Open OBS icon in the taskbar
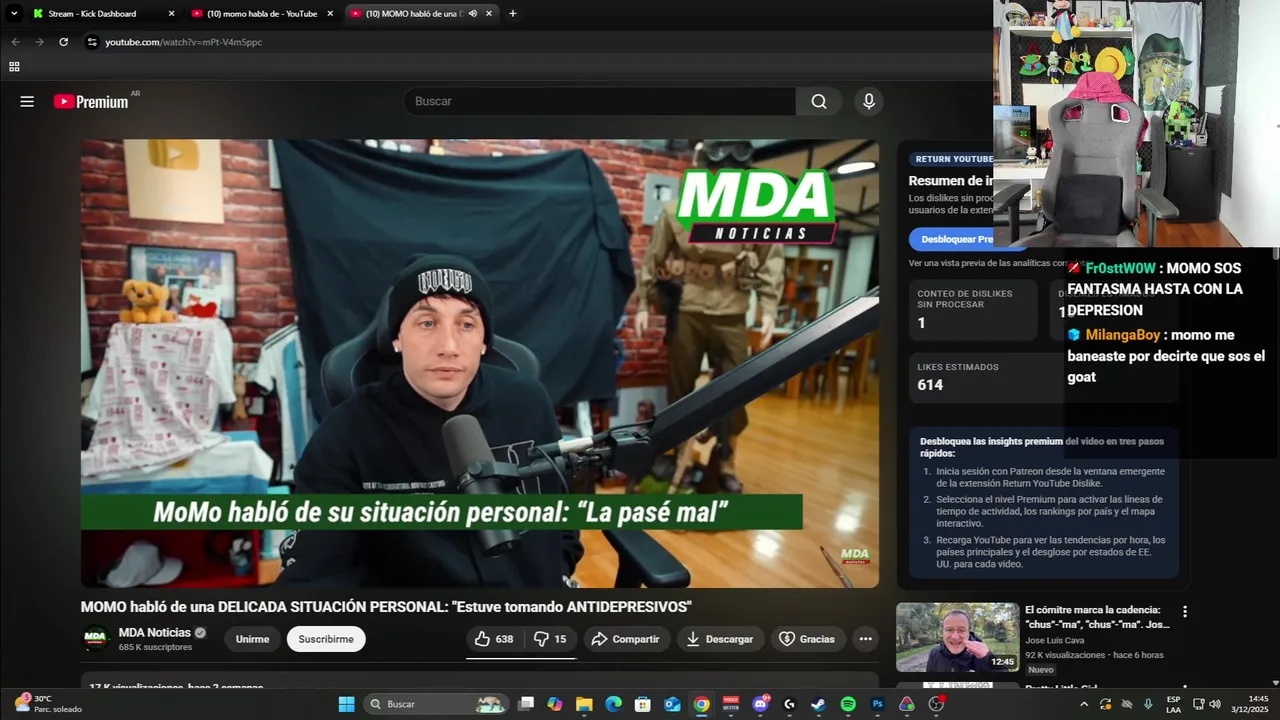The width and height of the screenshot is (1280, 720). 936,704
